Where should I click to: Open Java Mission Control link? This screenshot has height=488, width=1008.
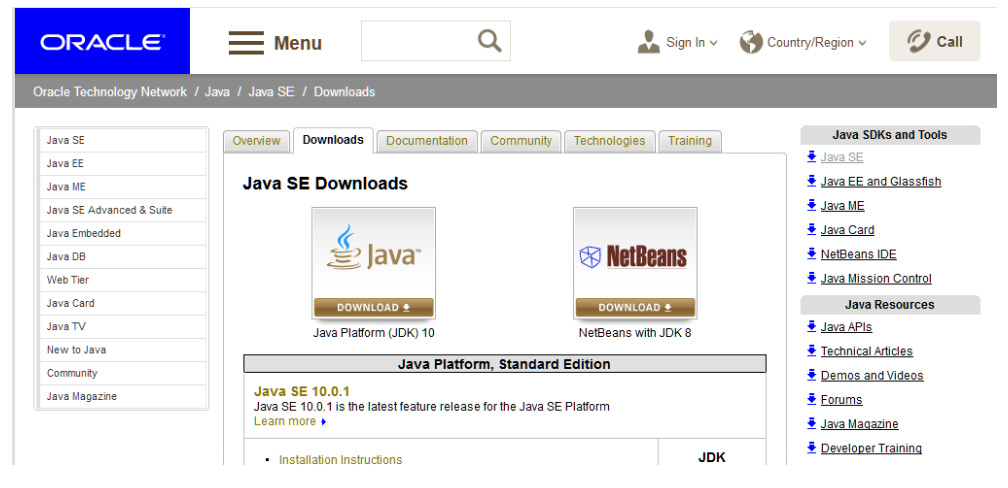876,278
